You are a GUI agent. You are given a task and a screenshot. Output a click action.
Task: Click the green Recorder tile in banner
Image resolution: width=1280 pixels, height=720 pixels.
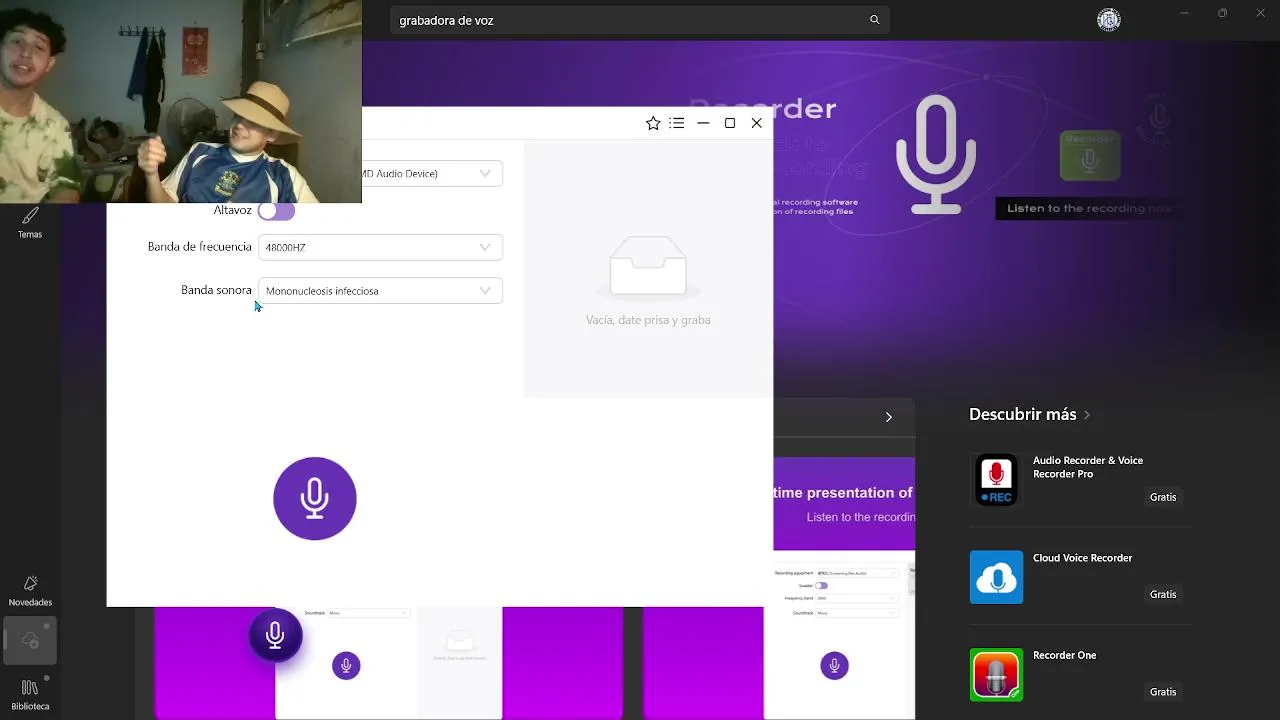[1090, 155]
